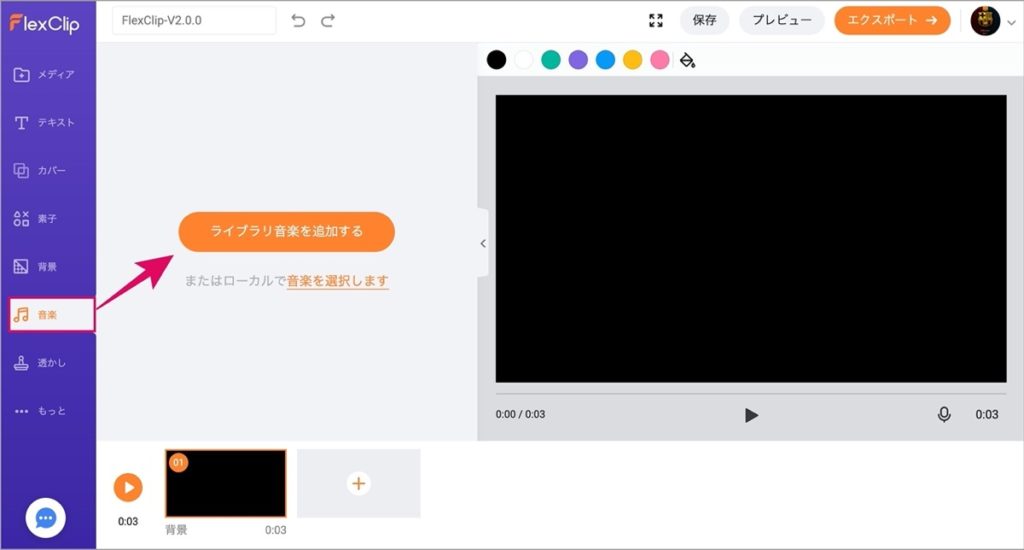Screen dimensions: 1024x550
Task: Open the paint bucket custom color picker
Action: 687,60
